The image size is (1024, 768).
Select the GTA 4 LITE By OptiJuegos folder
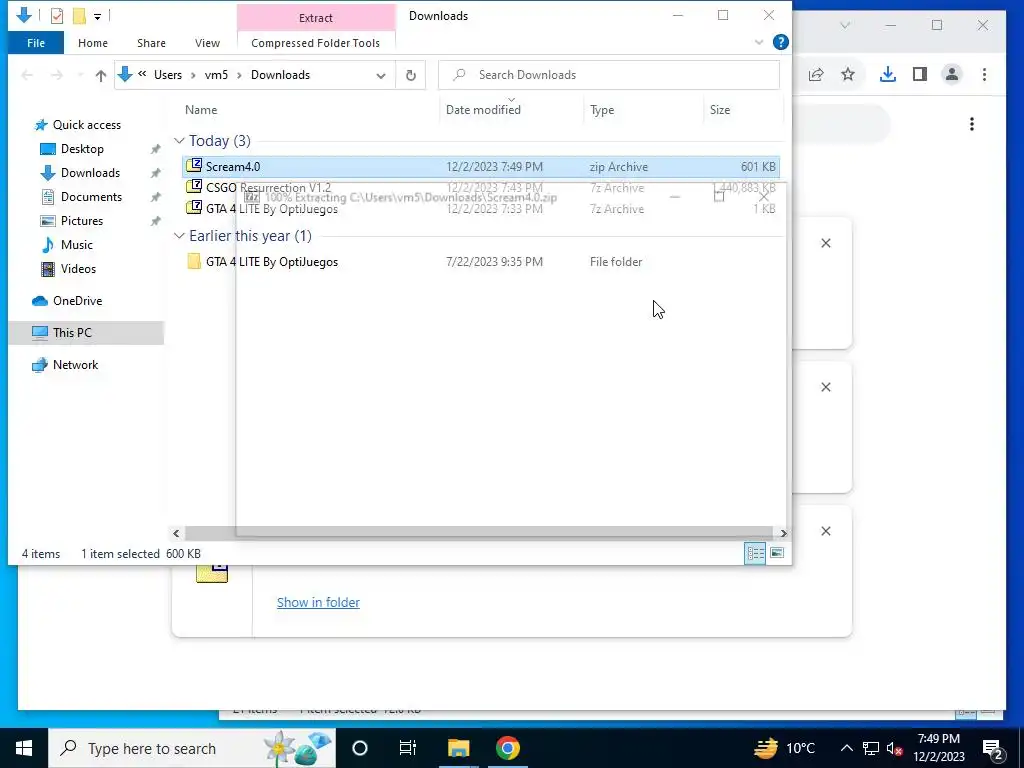coord(481,262)
